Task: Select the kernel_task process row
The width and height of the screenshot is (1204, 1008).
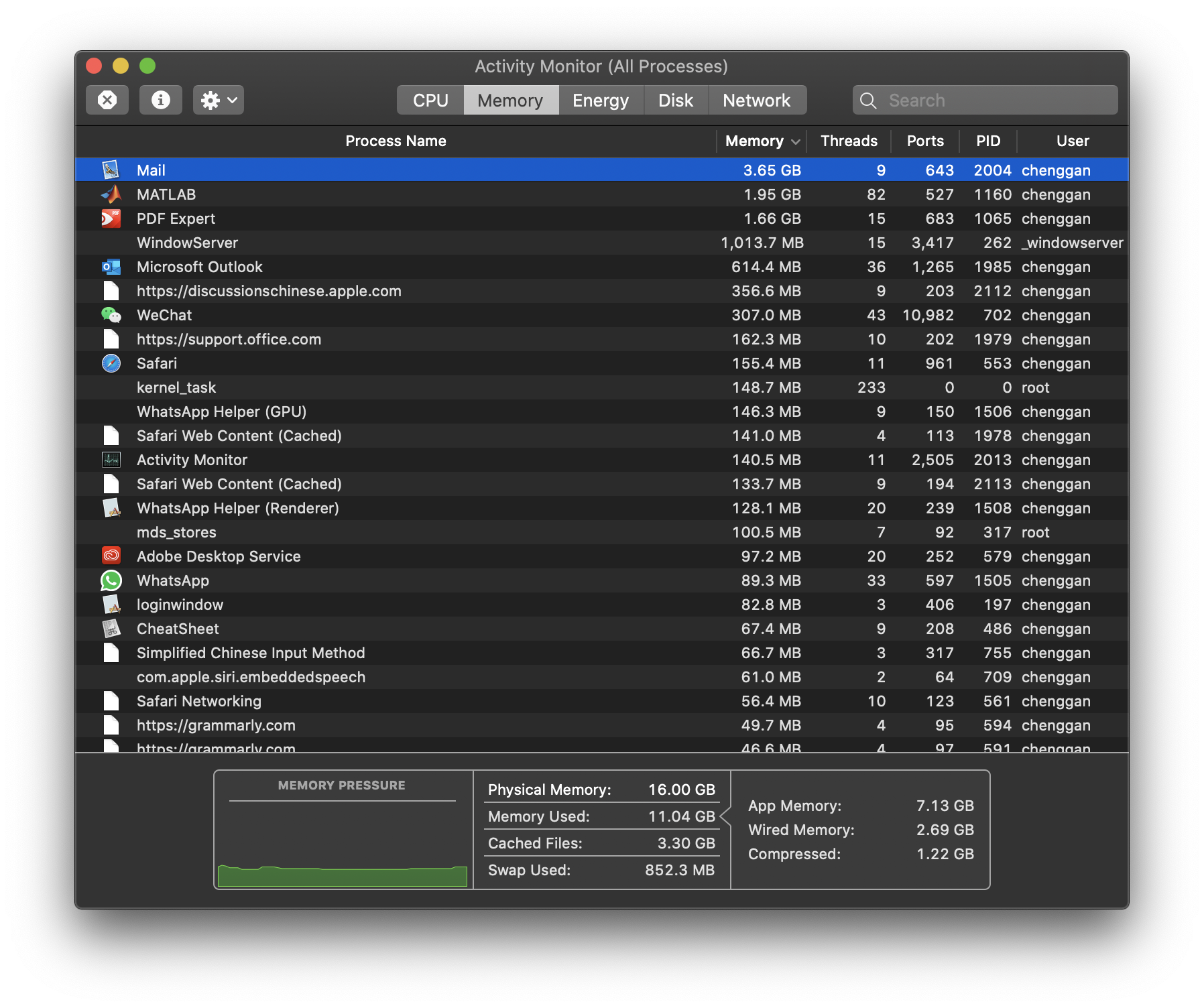Action: (429, 387)
